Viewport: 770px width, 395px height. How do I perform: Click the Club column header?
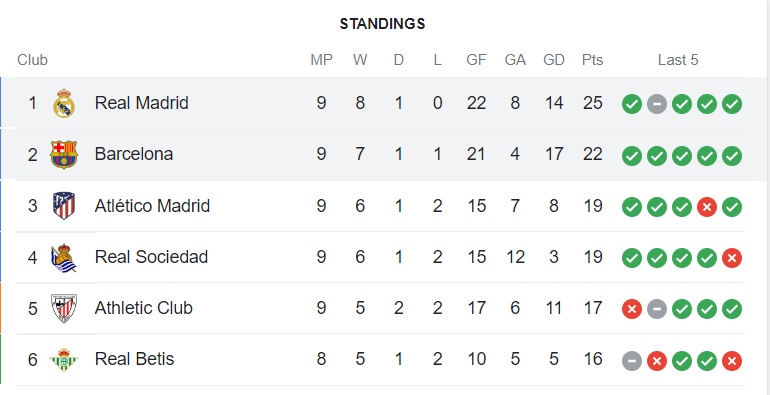coord(32,60)
